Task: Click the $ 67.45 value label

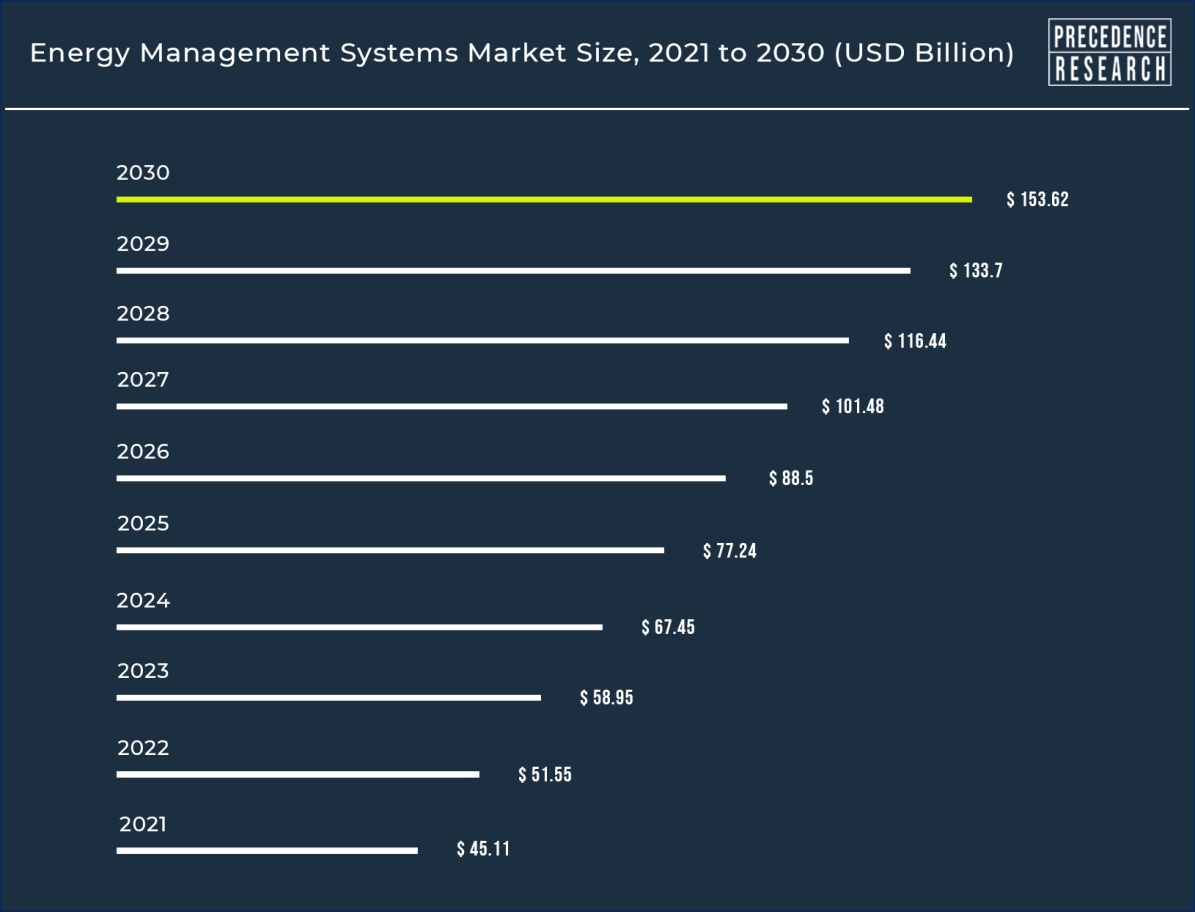Action: [668, 628]
